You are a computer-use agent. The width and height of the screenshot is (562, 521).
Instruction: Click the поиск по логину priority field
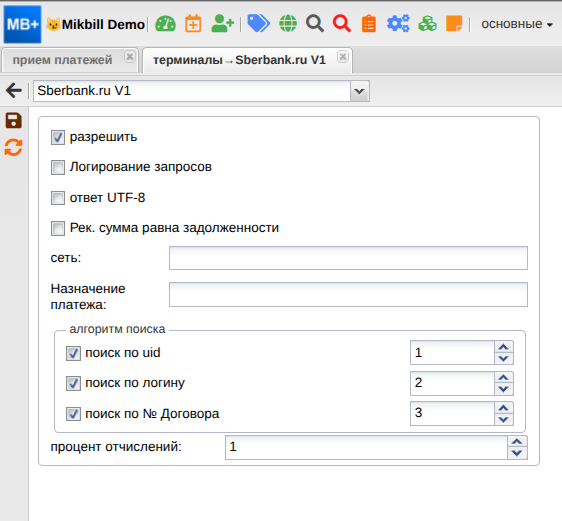[452, 383]
